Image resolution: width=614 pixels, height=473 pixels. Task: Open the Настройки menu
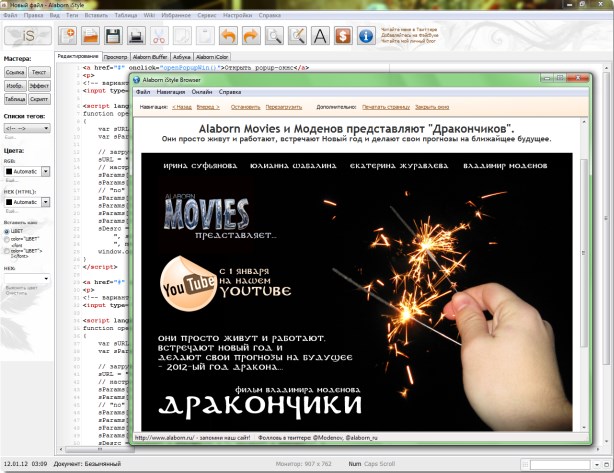[x=238, y=15]
